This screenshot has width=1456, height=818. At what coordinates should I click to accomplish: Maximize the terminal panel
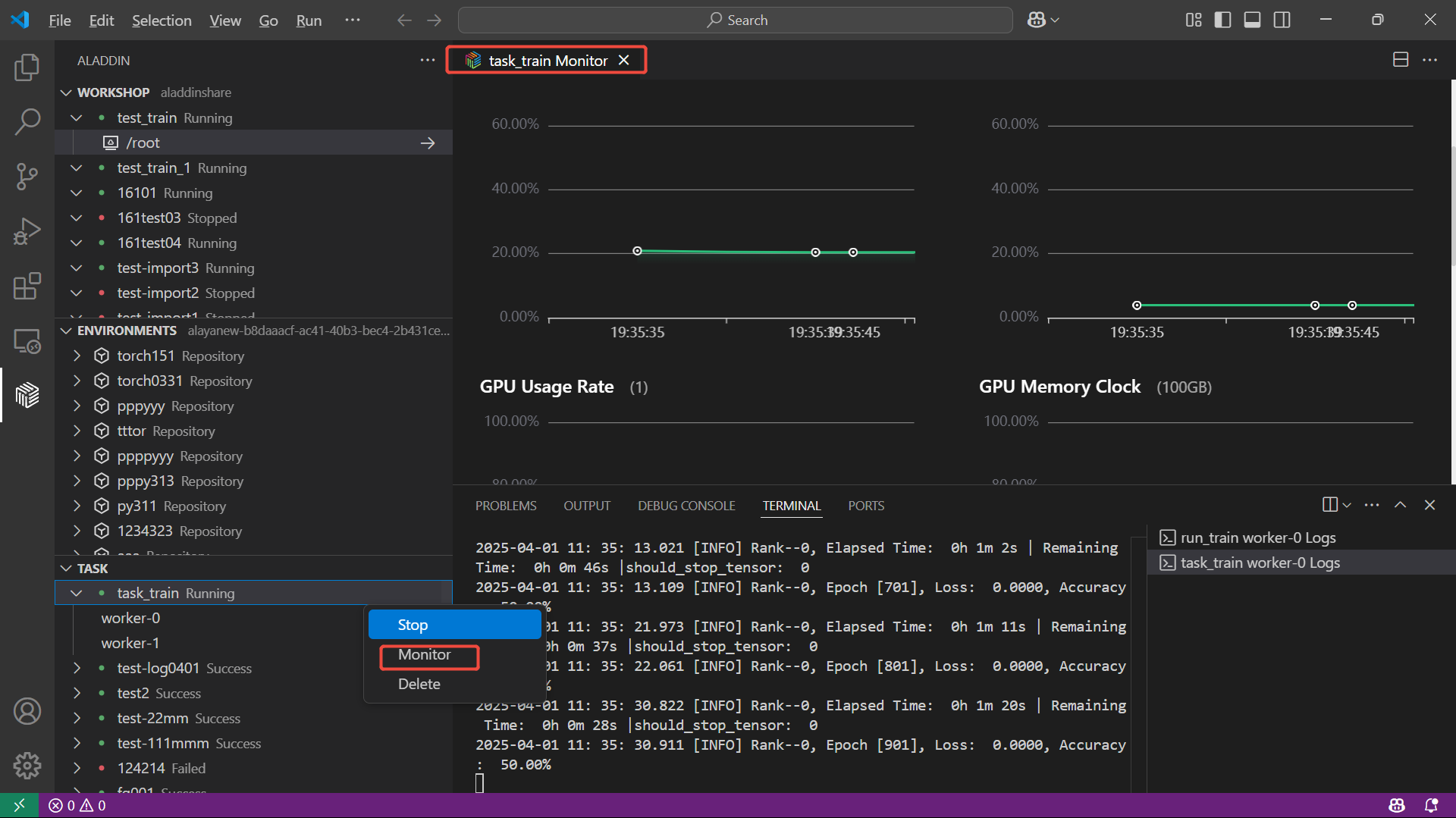pos(1401,505)
